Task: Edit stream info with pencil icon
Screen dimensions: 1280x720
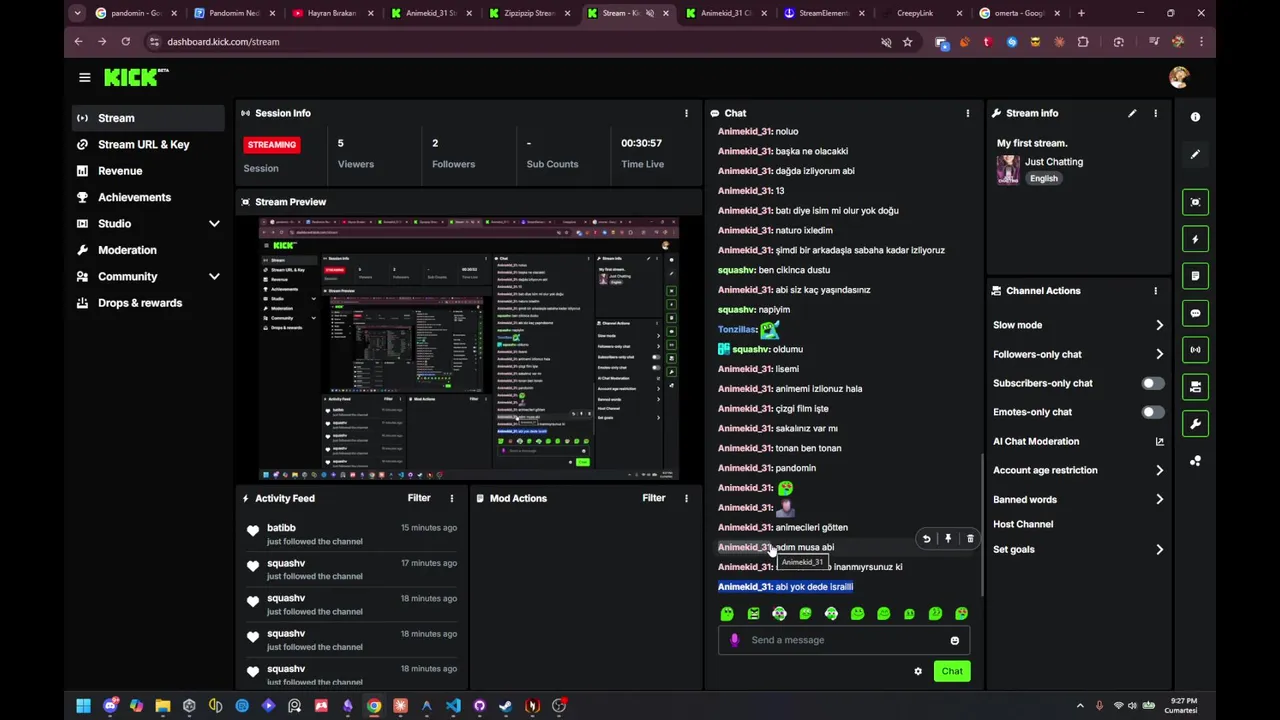Action: [1132, 113]
